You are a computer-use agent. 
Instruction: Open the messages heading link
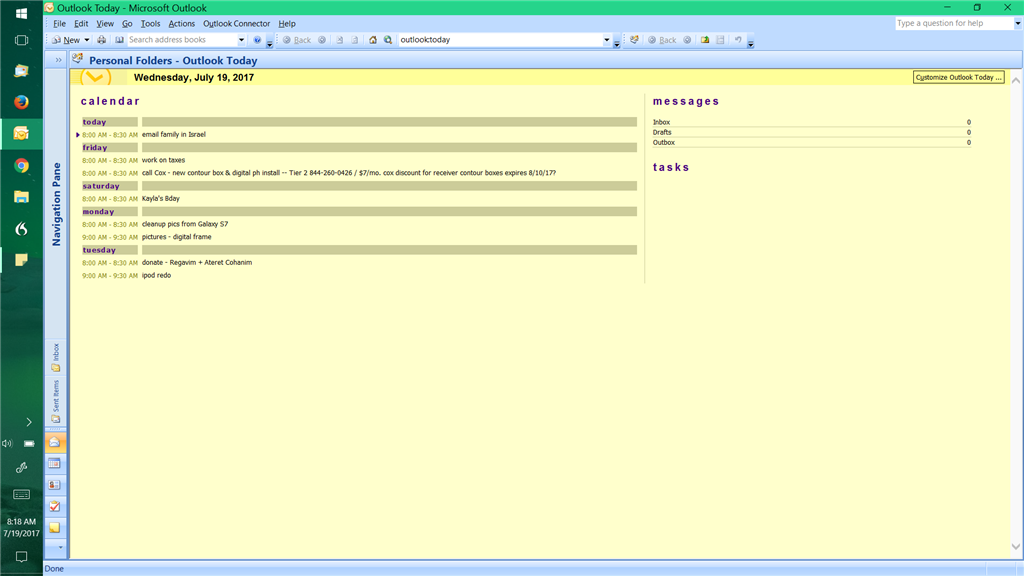(686, 101)
